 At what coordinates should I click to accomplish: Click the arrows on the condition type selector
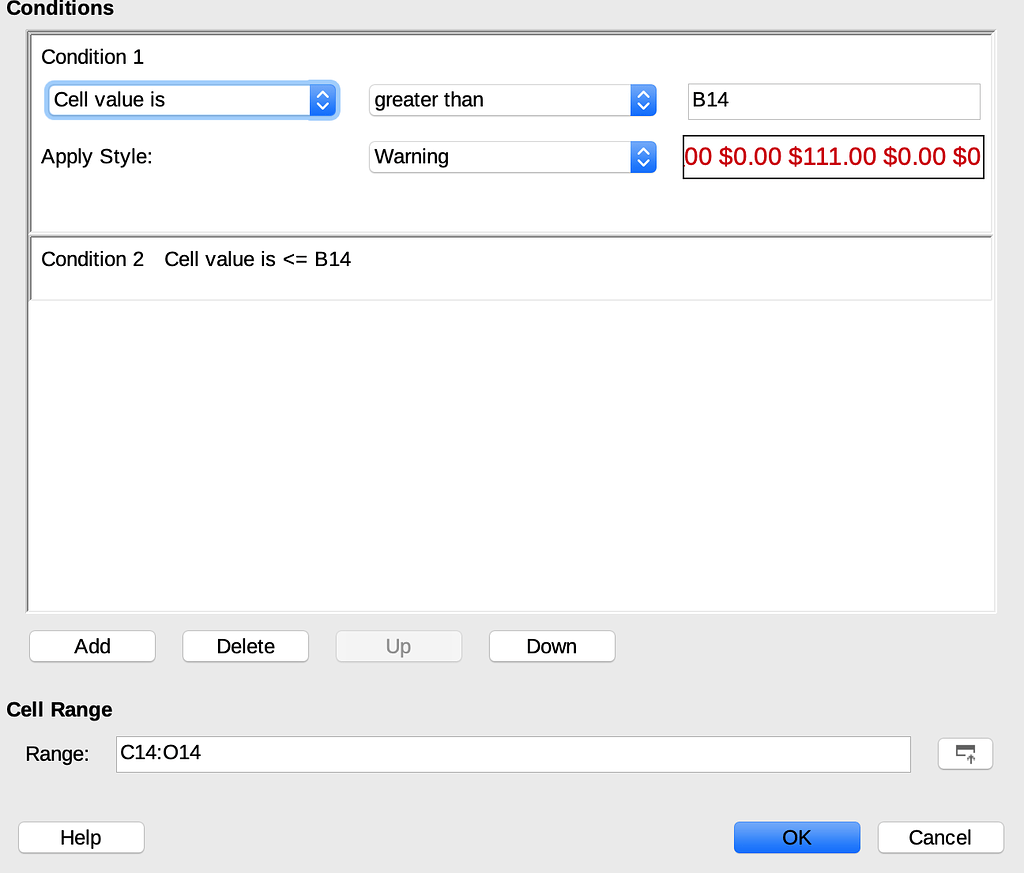tap(322, 100)
